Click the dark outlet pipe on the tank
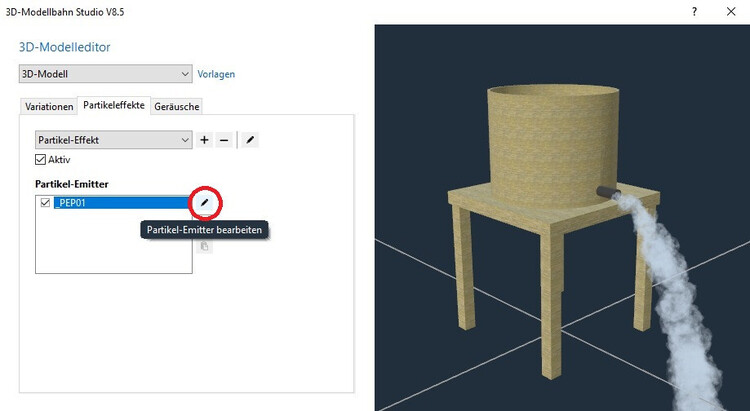The width and height of the screenshot is (750, 411). coord(608,192)
